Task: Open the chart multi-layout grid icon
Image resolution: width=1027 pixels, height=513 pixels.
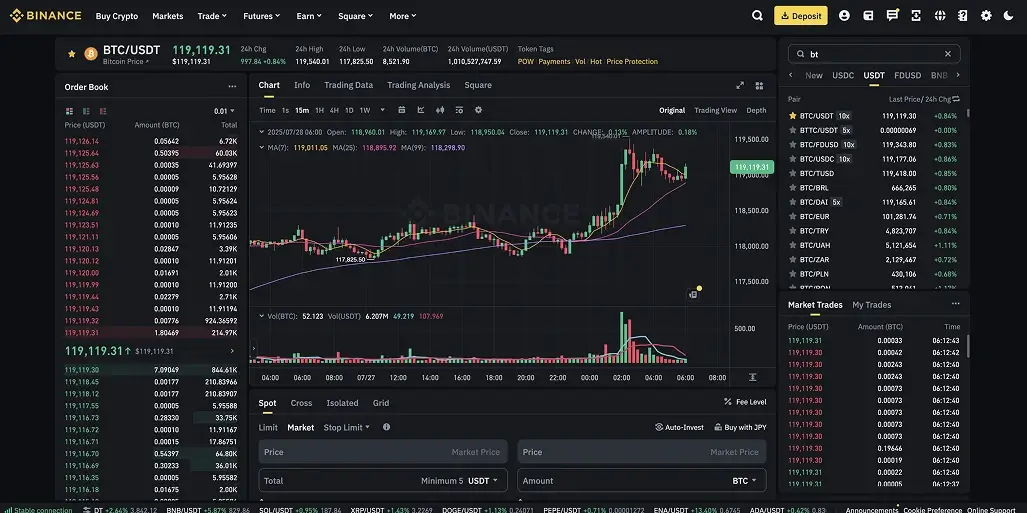Action: 759,85
